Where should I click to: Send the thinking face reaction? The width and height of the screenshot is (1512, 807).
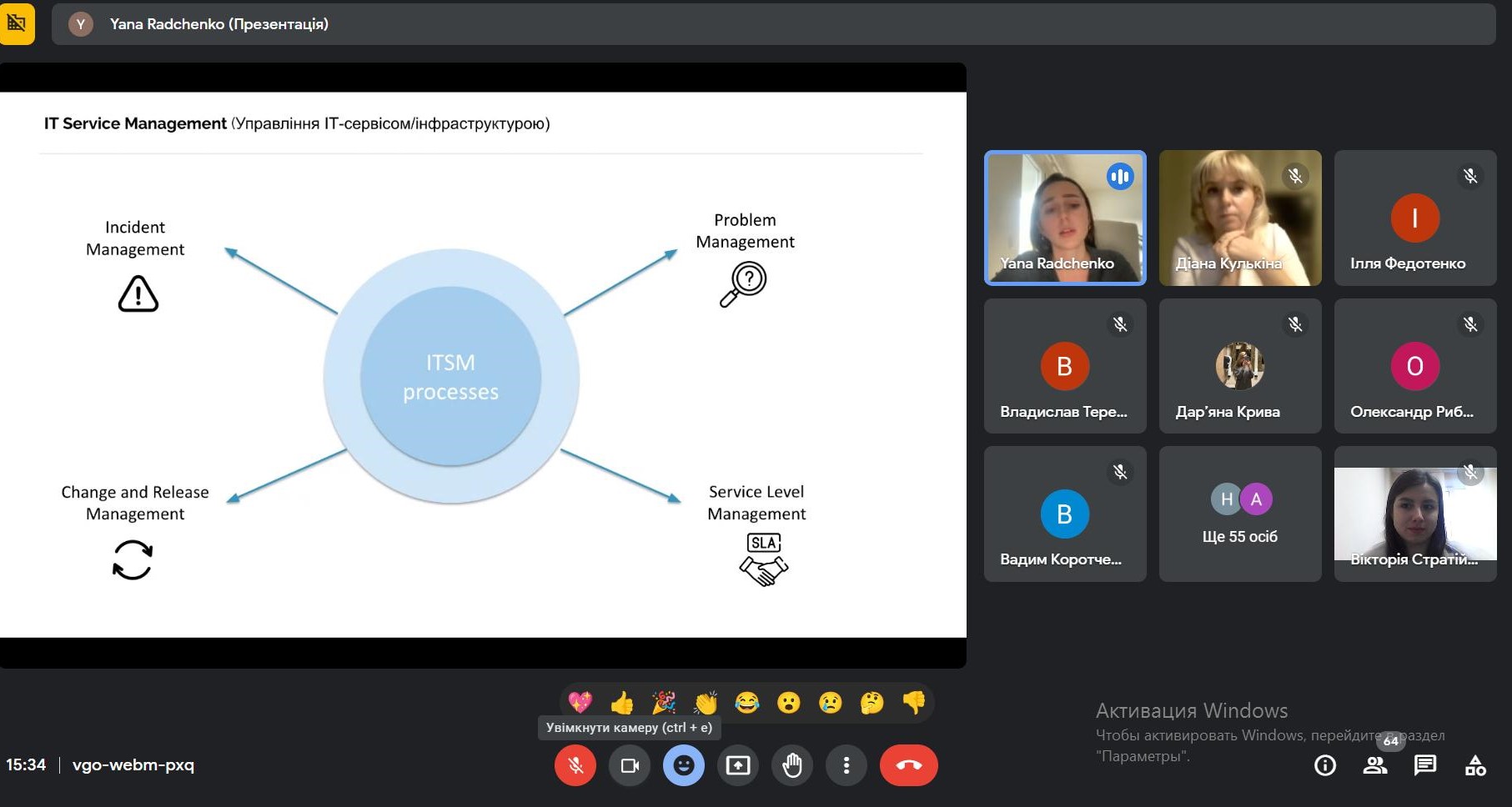point(872,703)
